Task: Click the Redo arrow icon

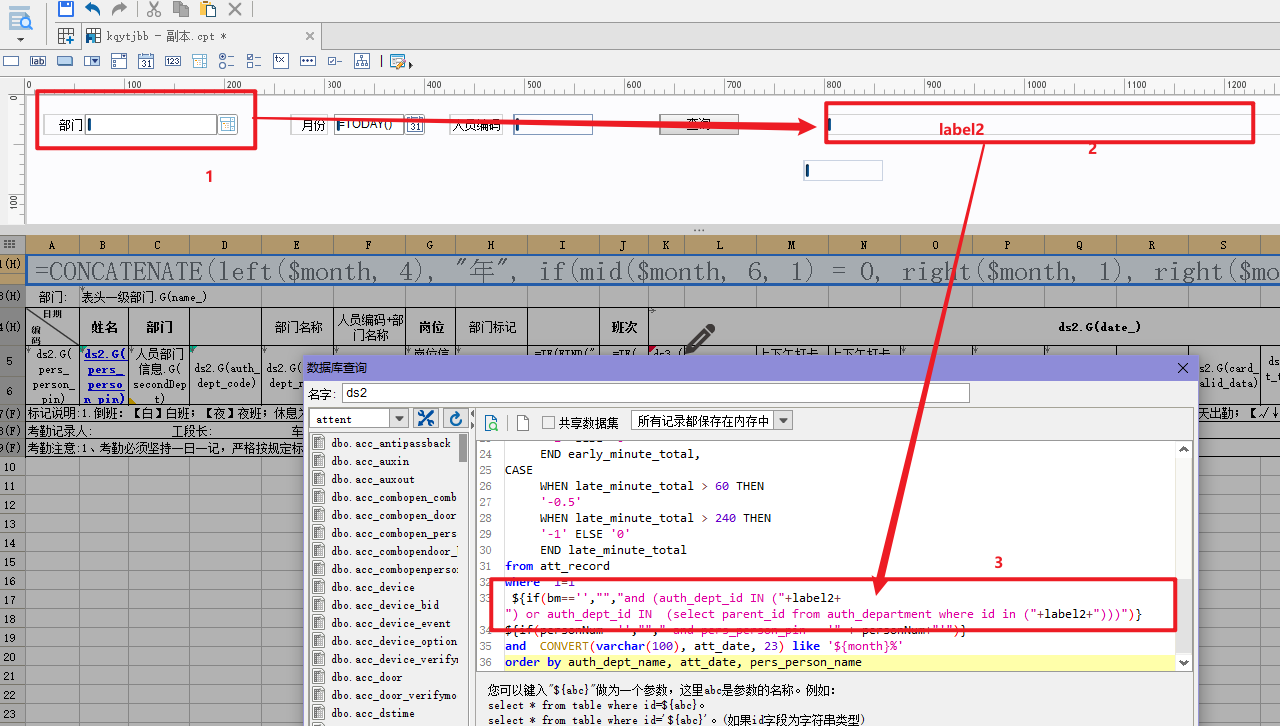Action: coord(119,9)
